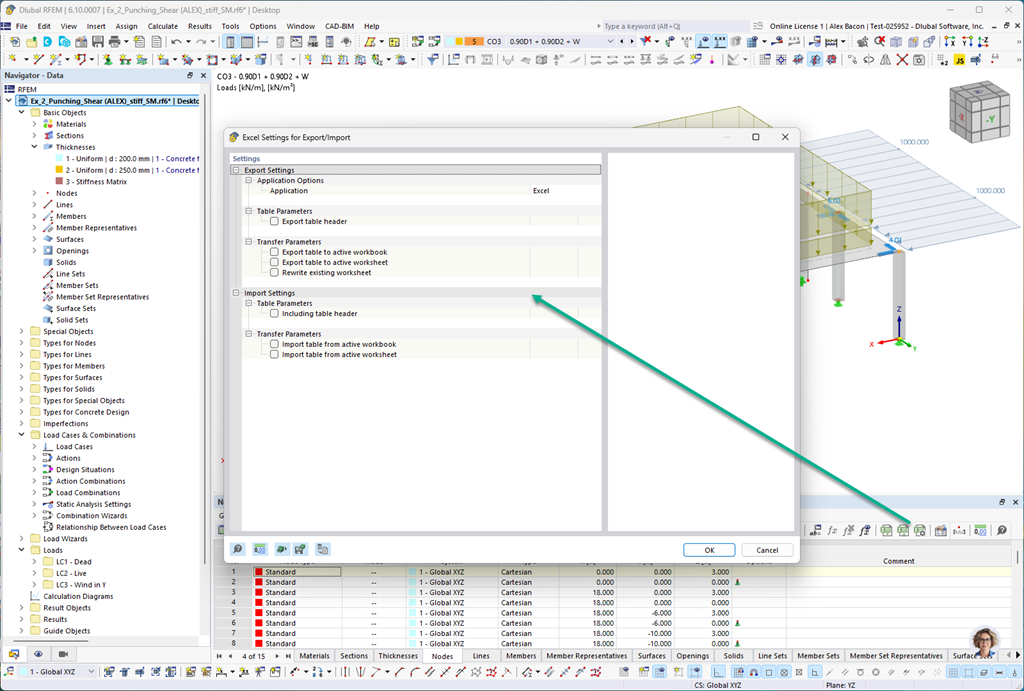
Task: Click the Print icon in the toolbar
Action: point(114,41)
